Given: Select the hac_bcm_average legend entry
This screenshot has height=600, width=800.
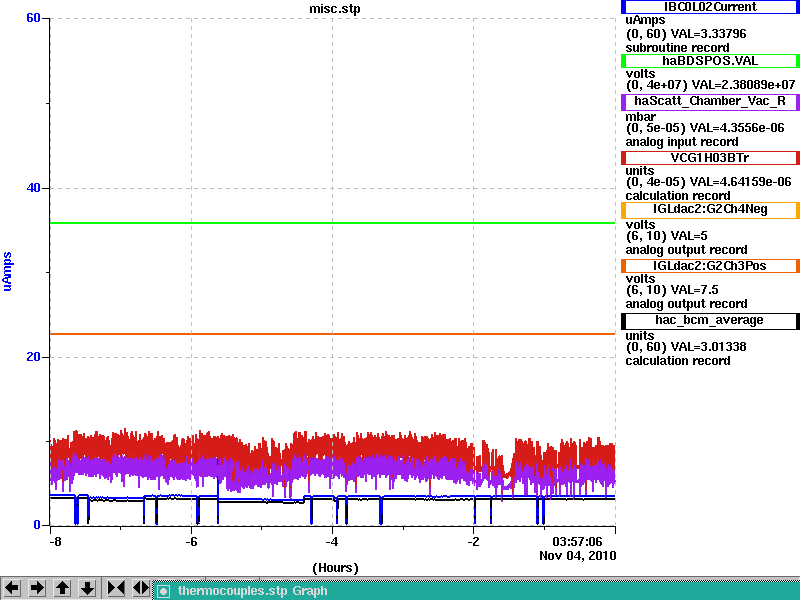Looking at the screenshot, I should [x=710, y=320].
